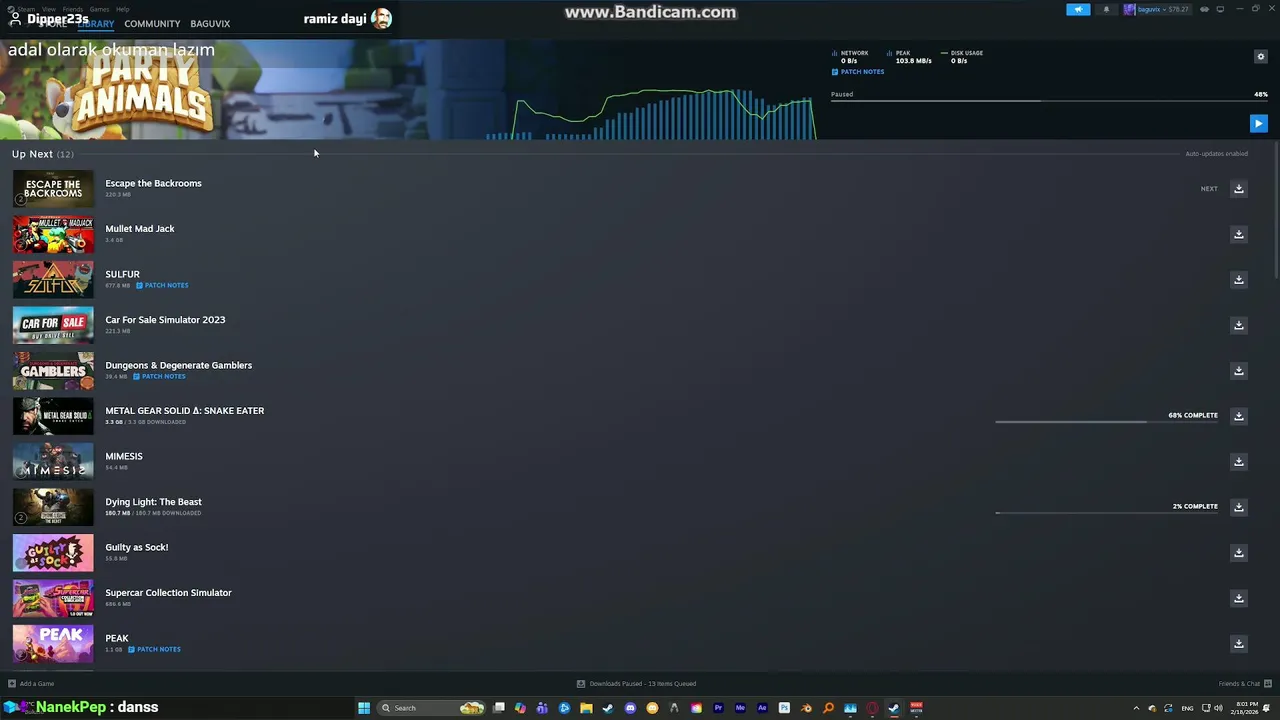Open the Friends & Chat panel

(x=1244, y=684)
